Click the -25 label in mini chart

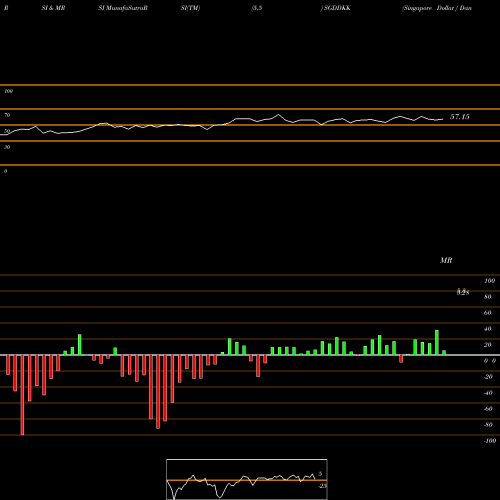pos(322,486)
